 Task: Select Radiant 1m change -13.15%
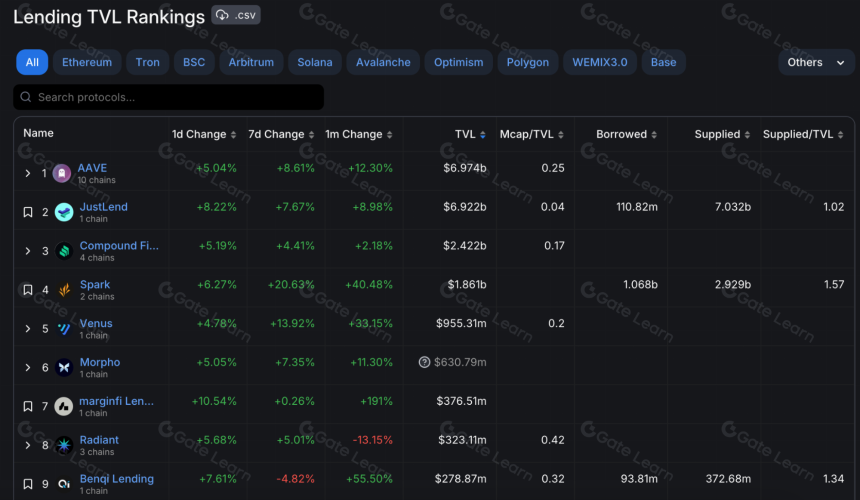(372, 440)
